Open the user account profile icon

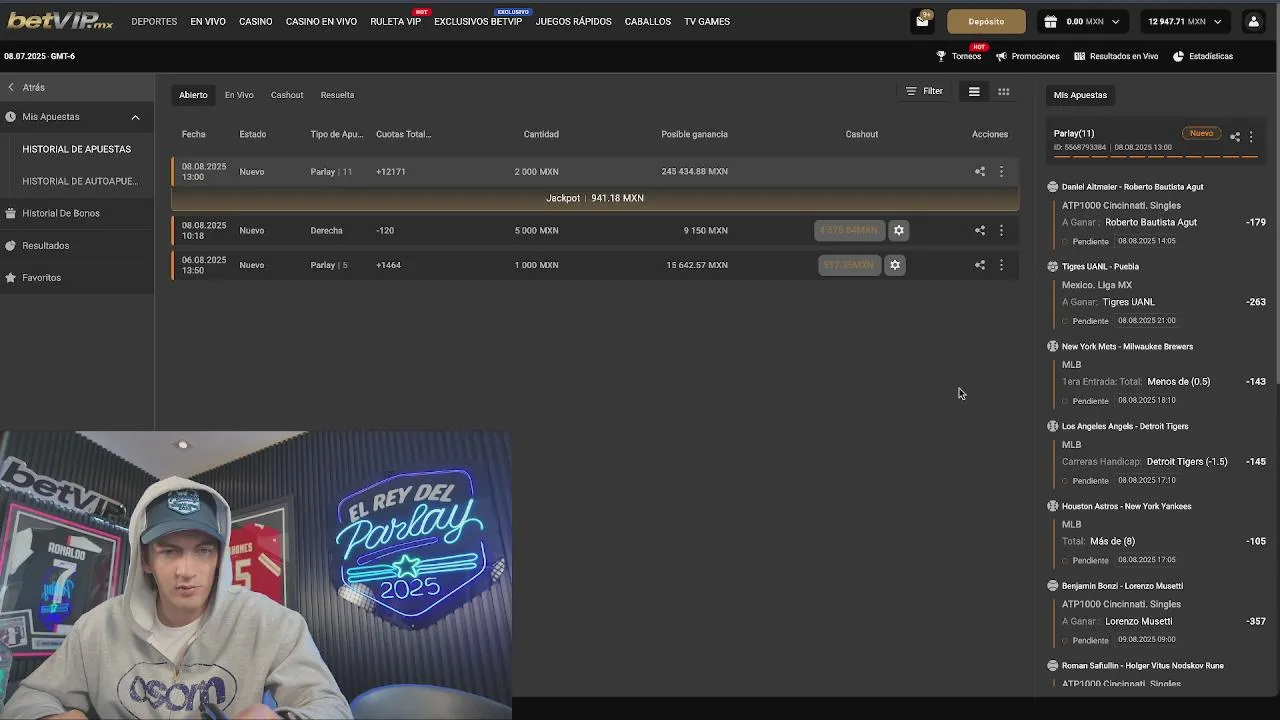[x=1253, y=21]
